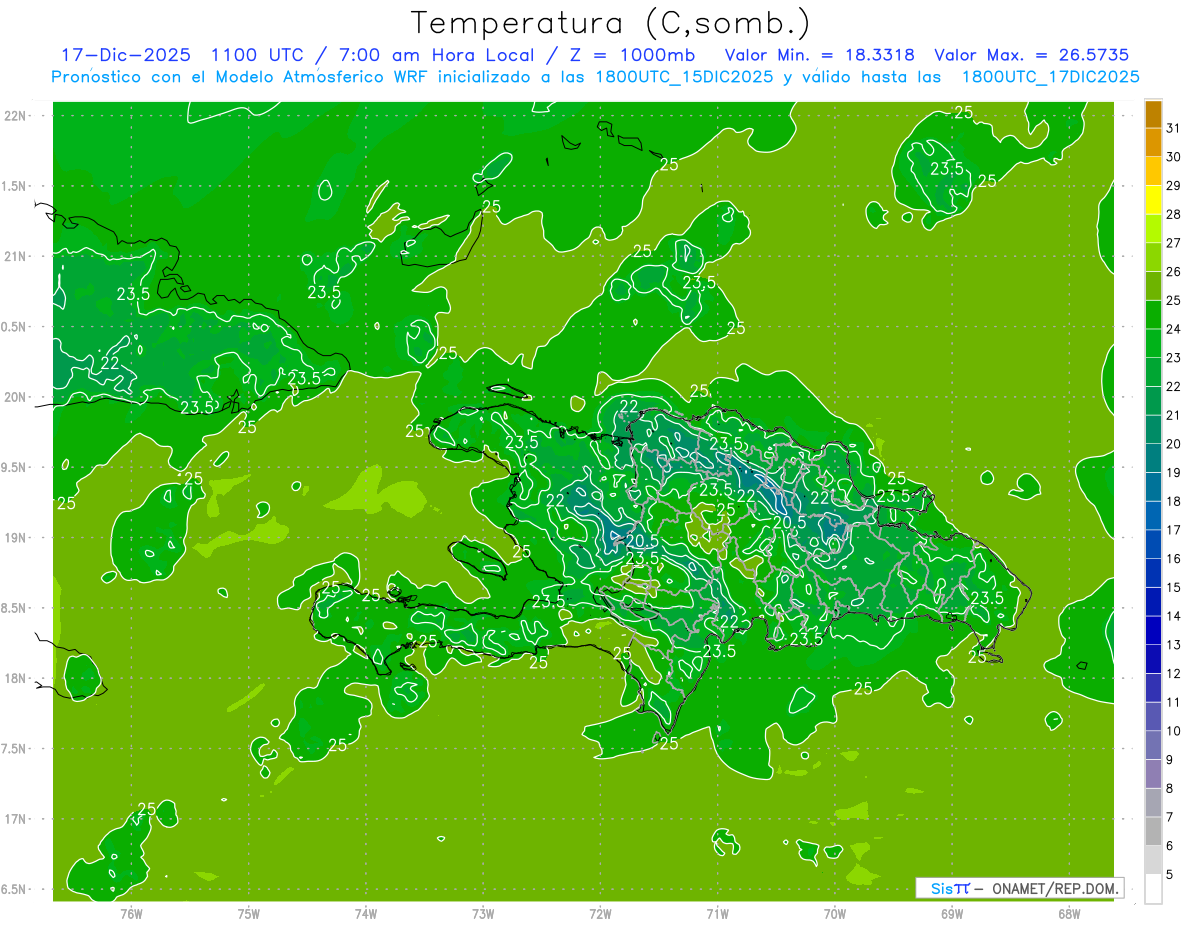The width and height of the screenshot is (1200, 927).
Task: Click the '22N' latitude label
Action: click(16, 116)
